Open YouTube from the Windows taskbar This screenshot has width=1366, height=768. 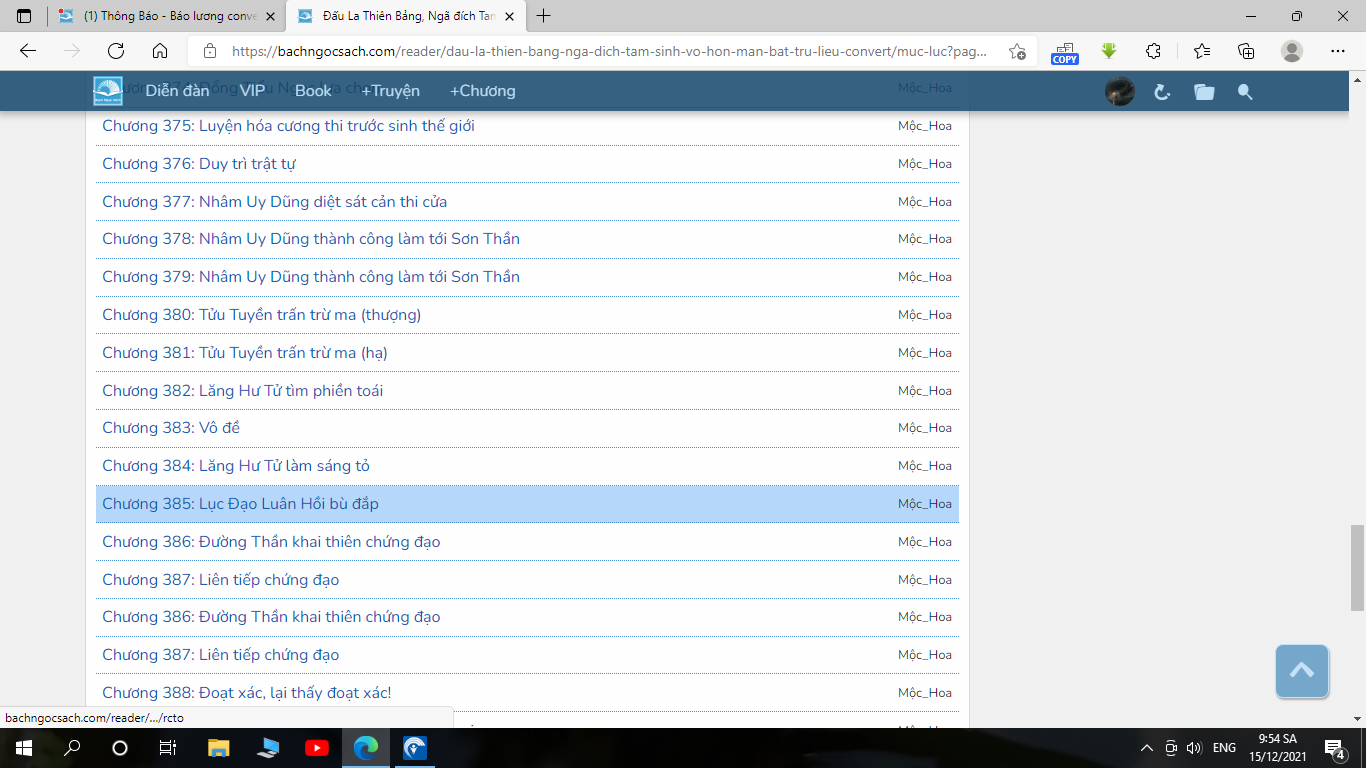tap(317, 748)
